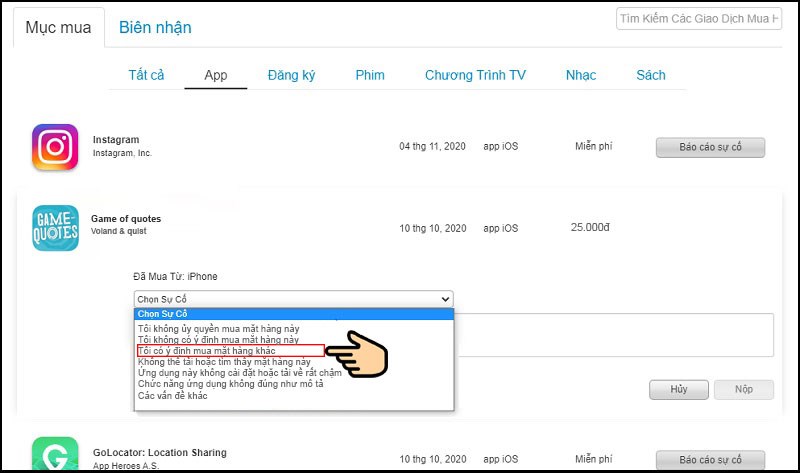Click Instagram's Miễn phí price label
The width and height of the screenshot is (800, 473).
(593, 146)
